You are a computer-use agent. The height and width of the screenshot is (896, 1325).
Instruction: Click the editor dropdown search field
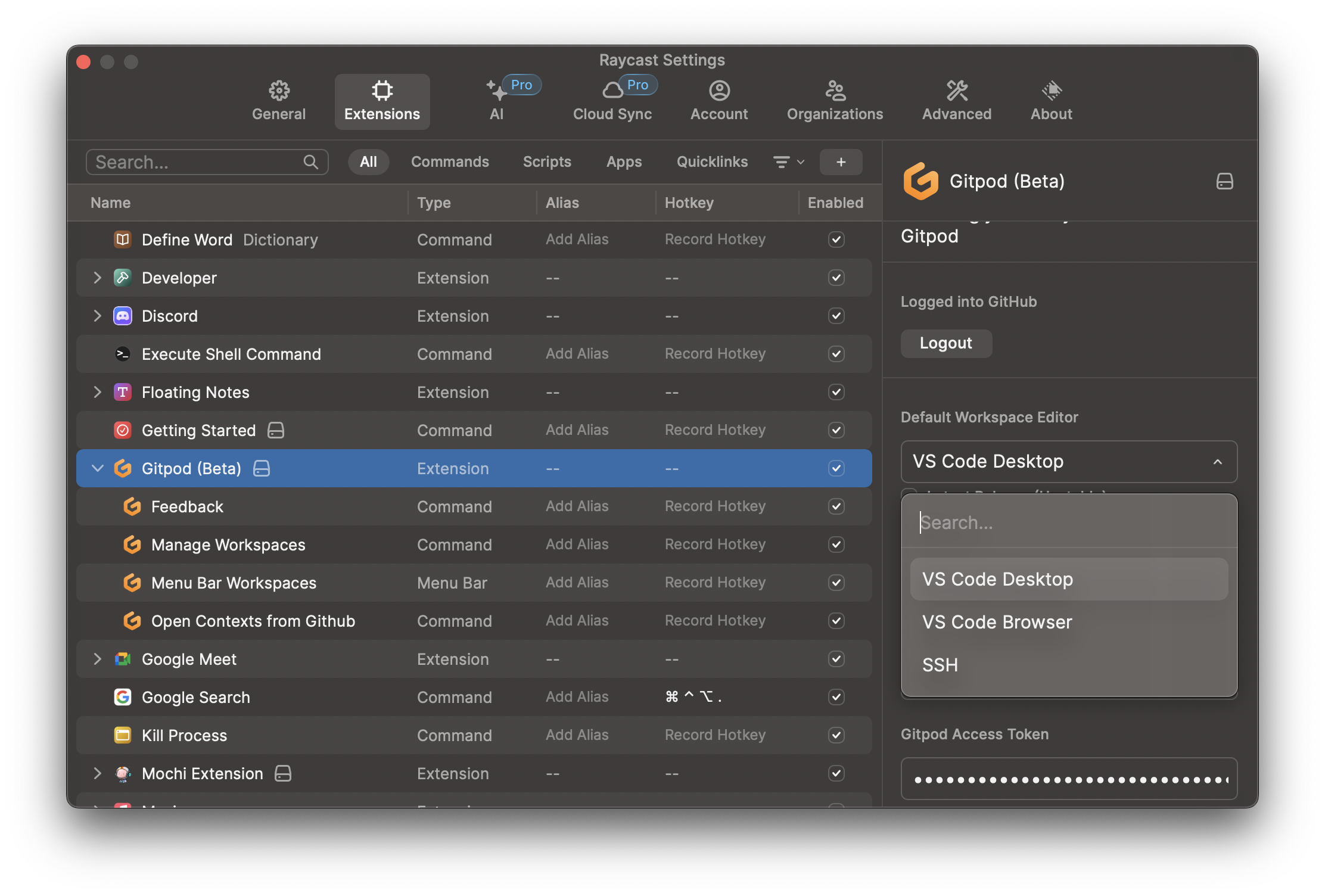(x=1069, y=522)
